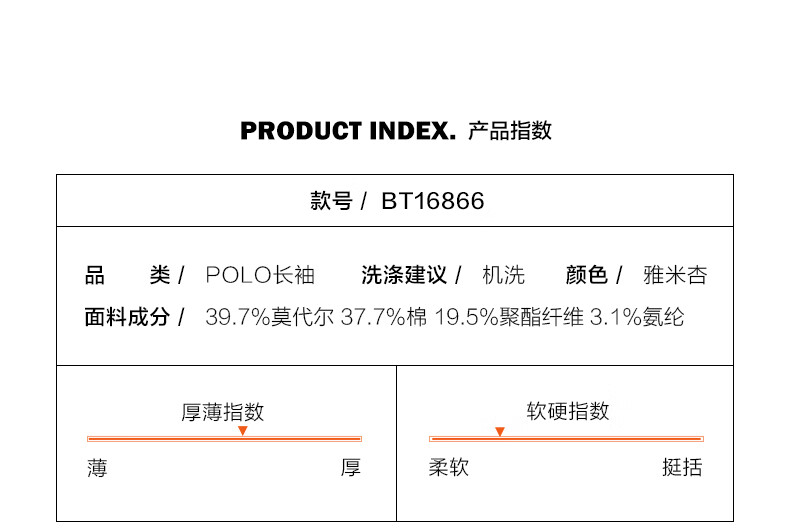Click the 厚薄指数 slider title
Screen dimensions: 790x531
(x=223, y=412)
